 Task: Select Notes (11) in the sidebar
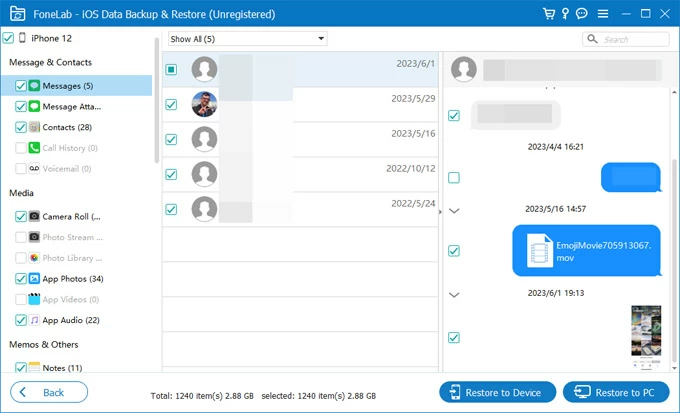click(62, 368)
